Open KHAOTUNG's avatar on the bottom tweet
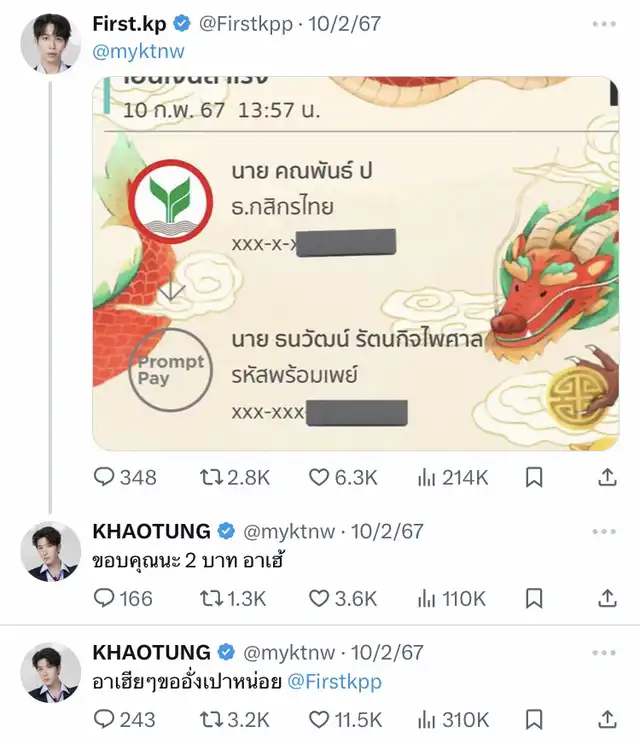Screen dimensions: 640x744 (x=50, y=672)
